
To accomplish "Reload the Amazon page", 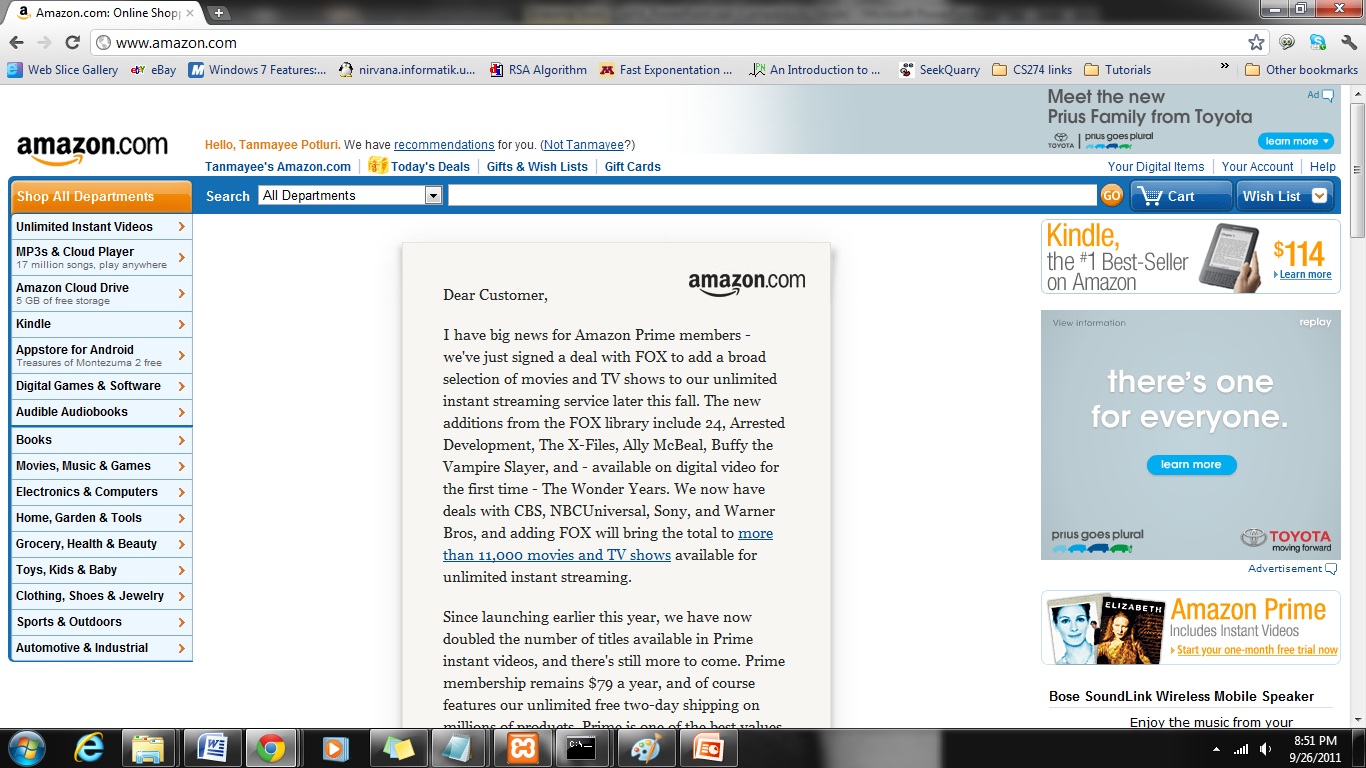I will (72, 42).
